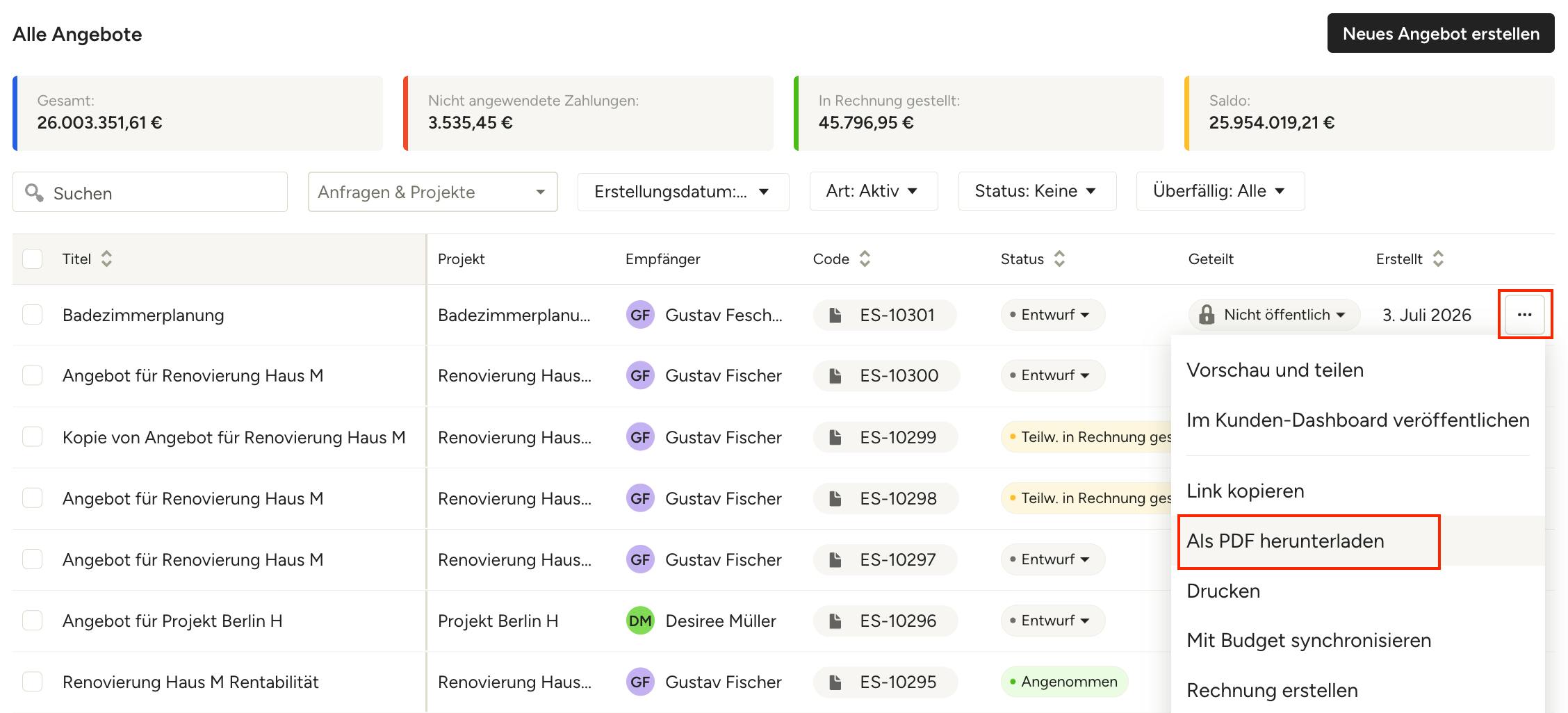Click Neues Angebot erstellen button
This screenshot has height=713, width=1568.
tap(1441, 33)
